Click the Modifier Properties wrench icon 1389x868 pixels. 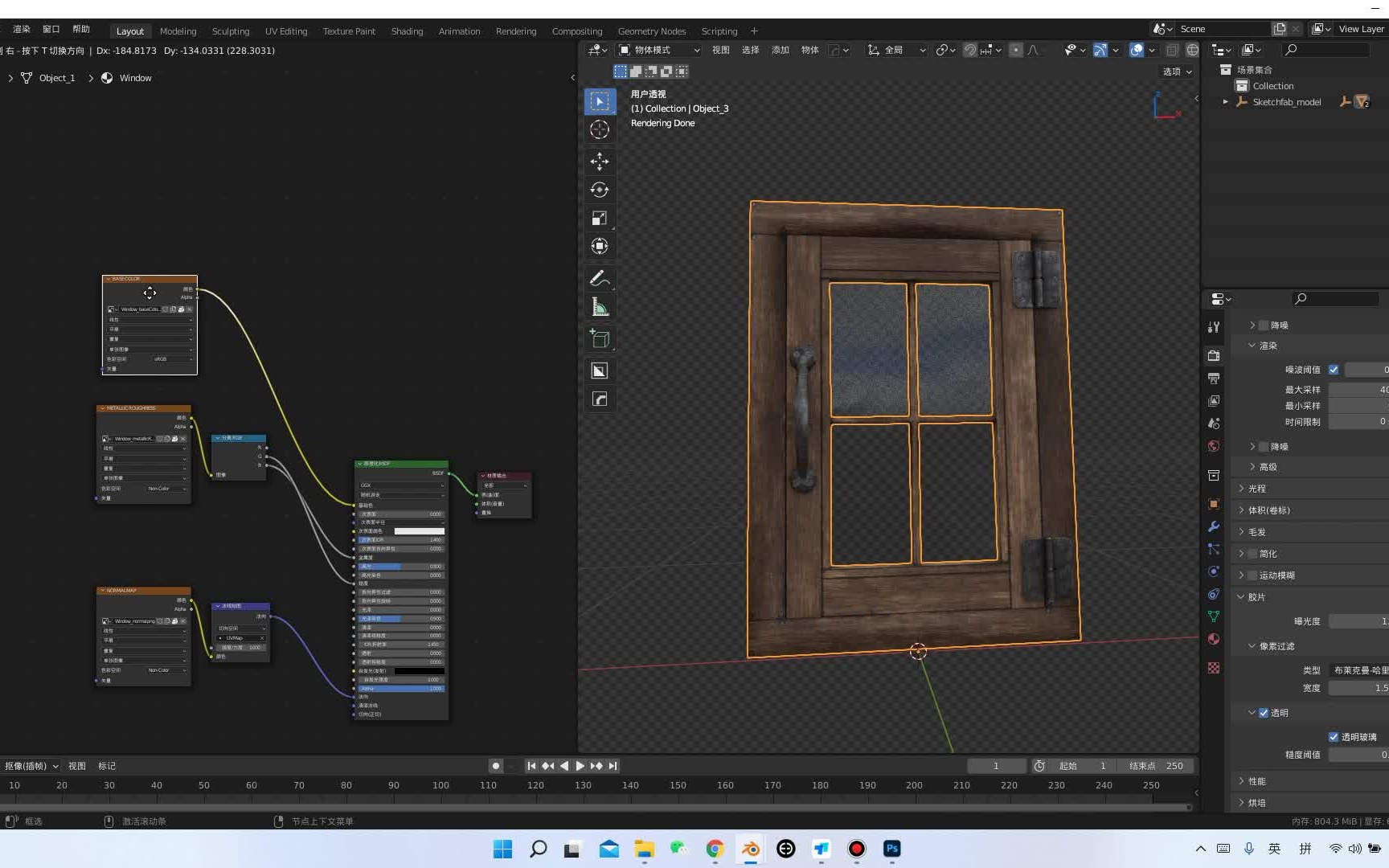pos(1214,526)
